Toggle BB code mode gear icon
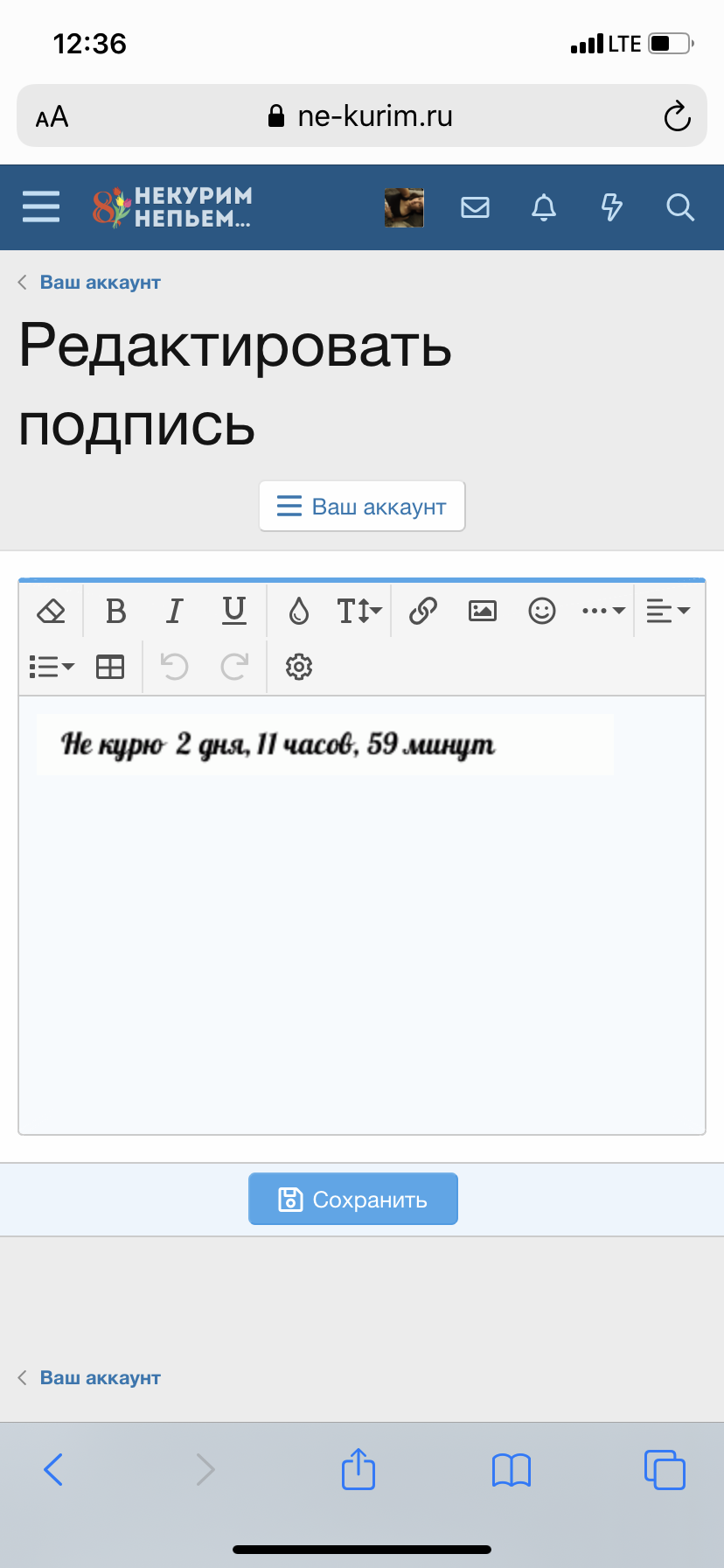Viewport: 724px width, 1568px height. tap(299, 667)
